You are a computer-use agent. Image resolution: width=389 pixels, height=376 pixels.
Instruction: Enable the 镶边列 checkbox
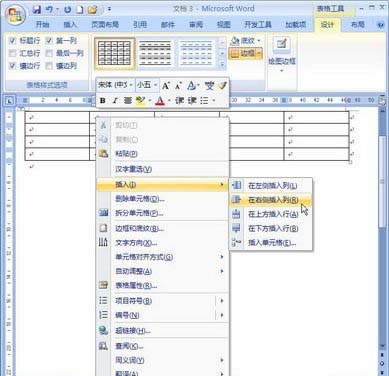(49, 66)
